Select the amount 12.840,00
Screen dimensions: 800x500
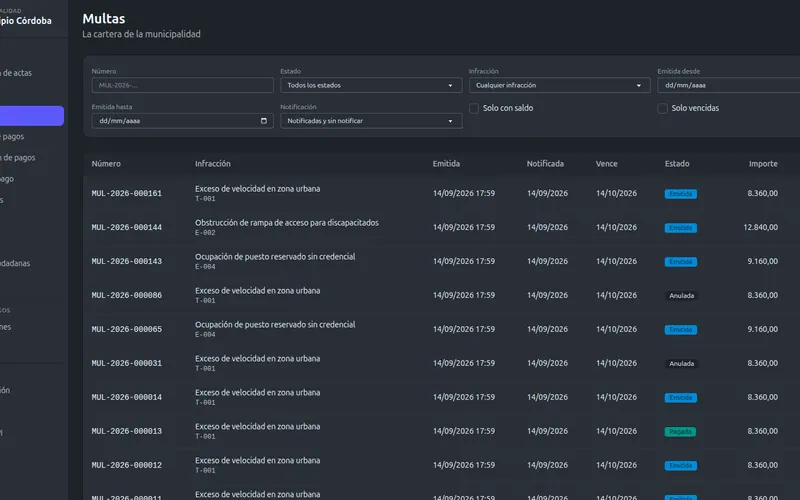(761, 228)
